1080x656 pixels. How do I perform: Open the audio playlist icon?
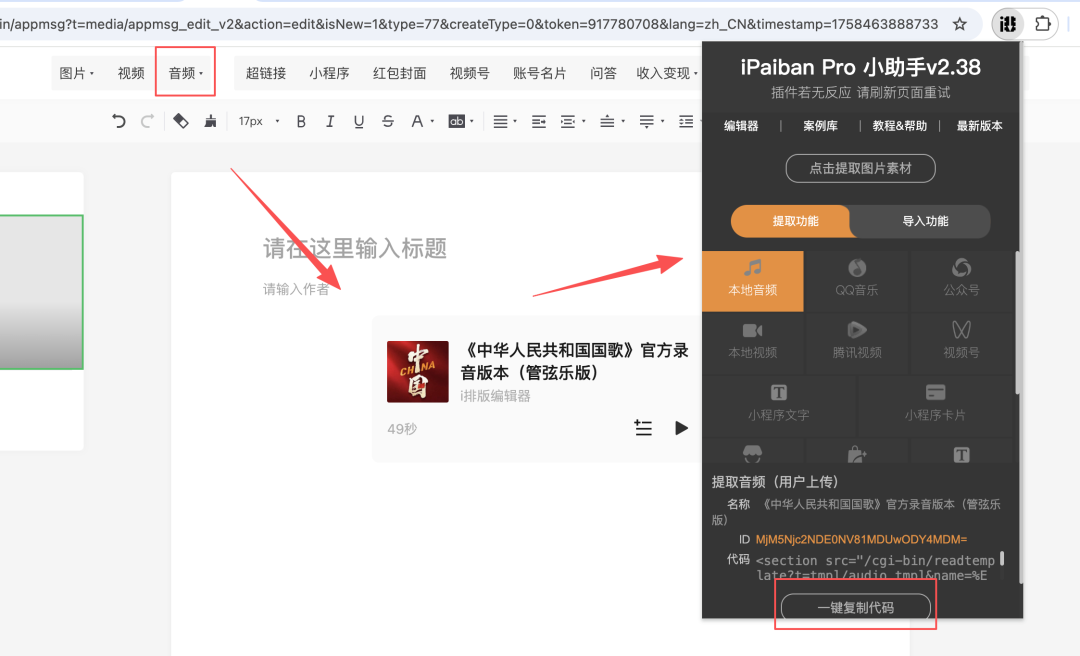coord(643,428)
